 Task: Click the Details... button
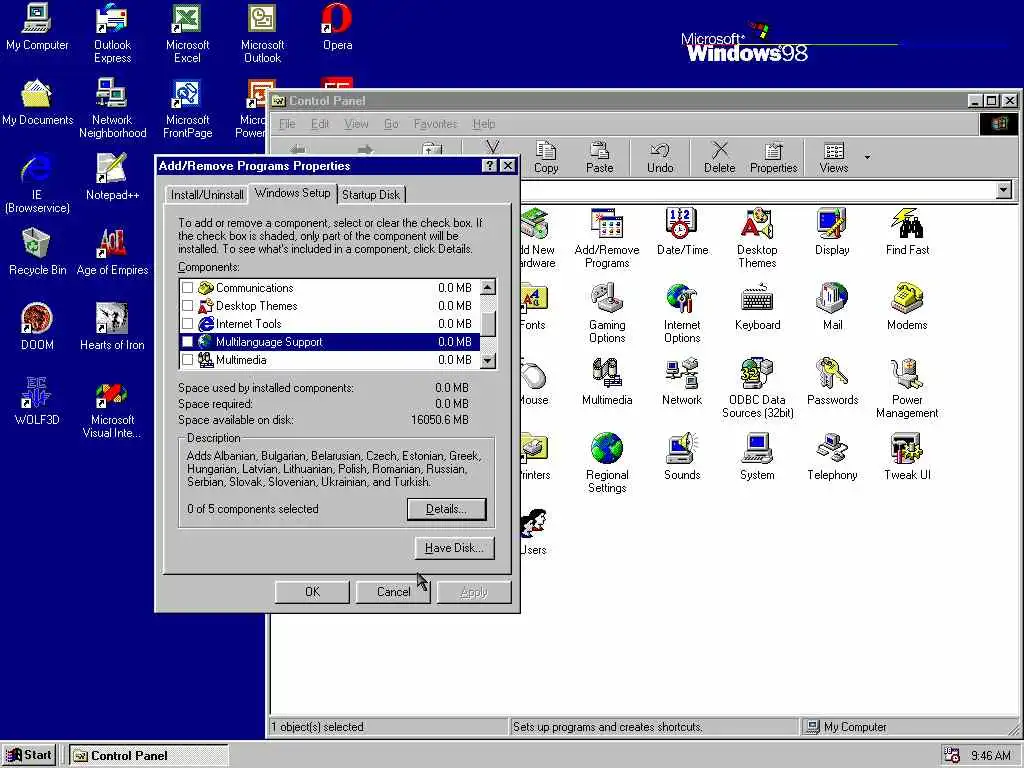447,509
